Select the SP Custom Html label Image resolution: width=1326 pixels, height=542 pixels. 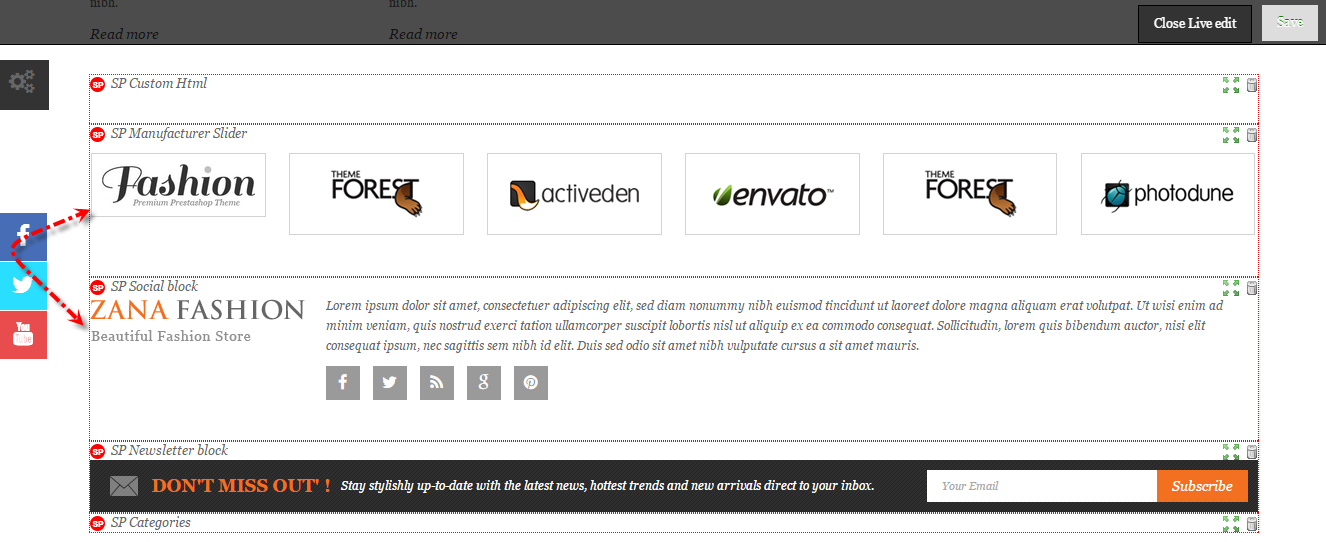[159, 84]
